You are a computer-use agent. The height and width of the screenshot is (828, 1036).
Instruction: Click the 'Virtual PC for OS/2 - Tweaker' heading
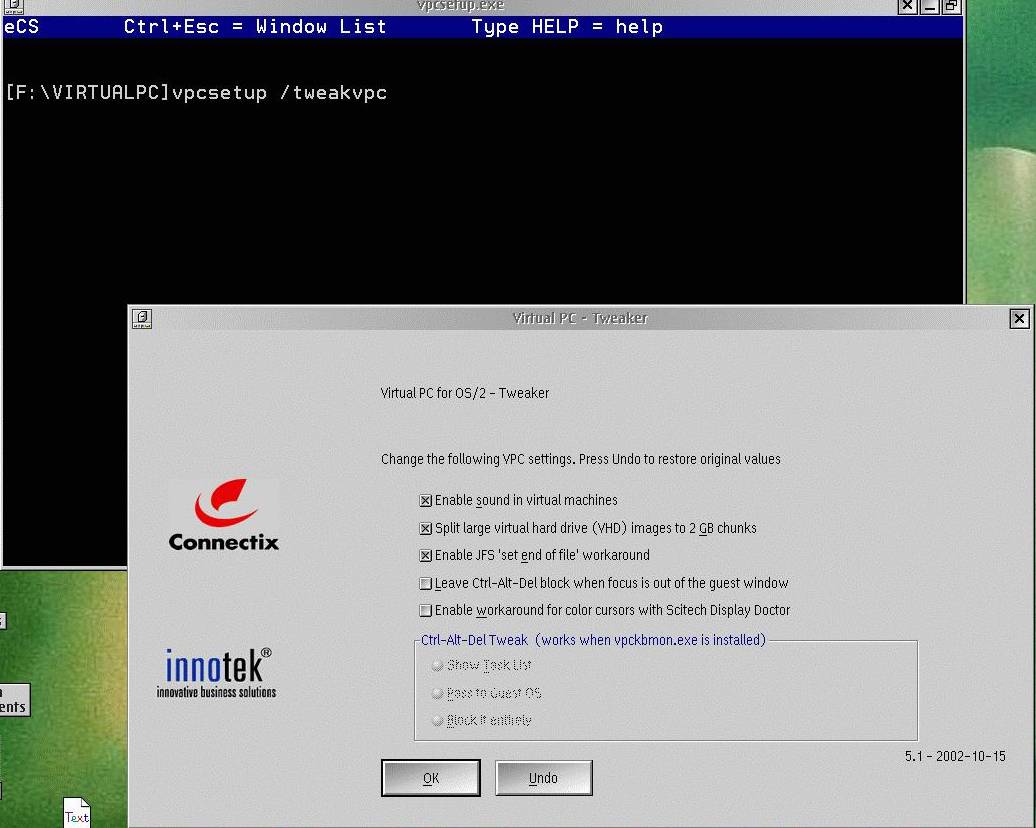click(465, 393)
